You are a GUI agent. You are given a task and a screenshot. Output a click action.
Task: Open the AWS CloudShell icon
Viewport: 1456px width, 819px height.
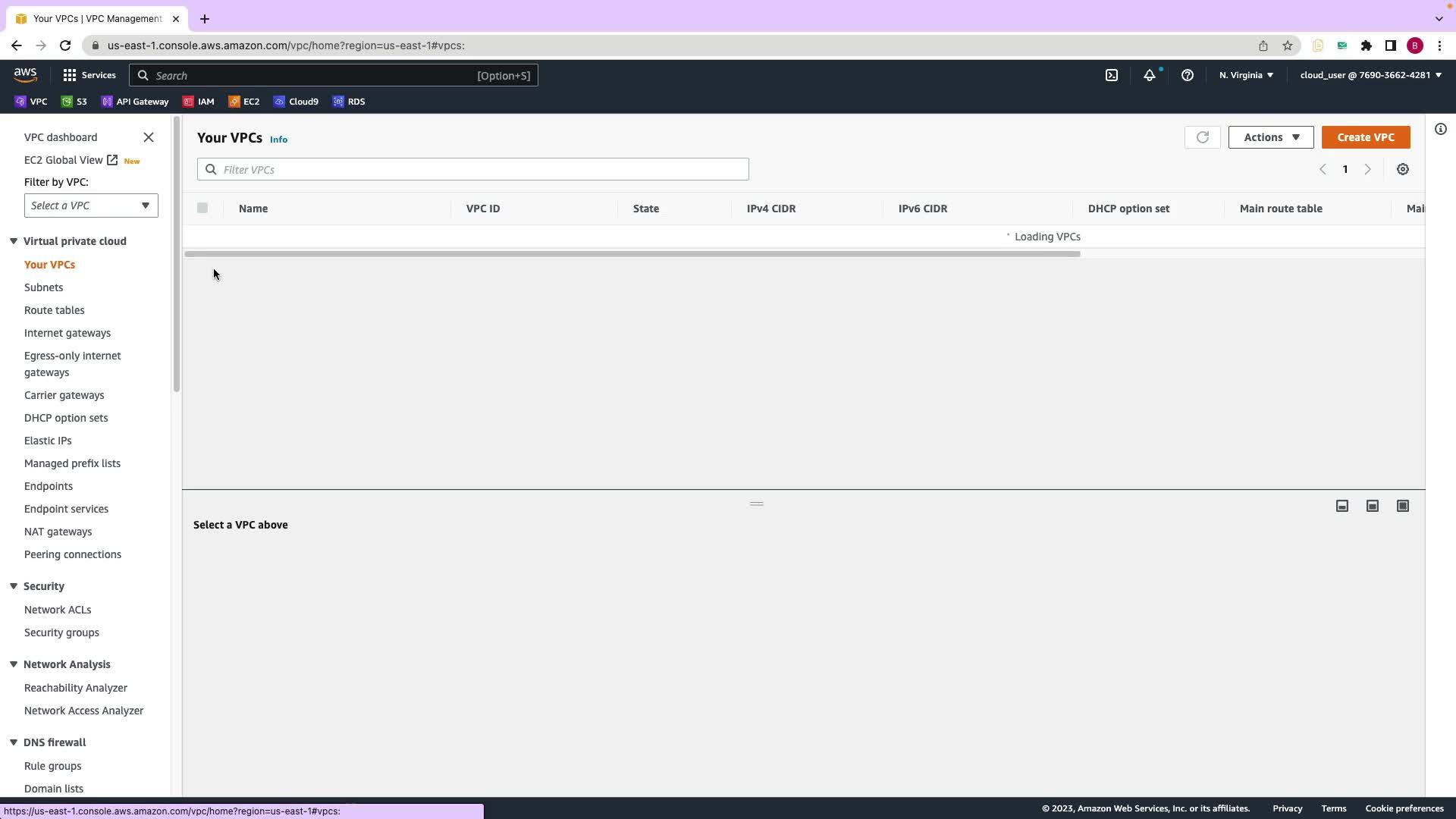point(1111,75)
